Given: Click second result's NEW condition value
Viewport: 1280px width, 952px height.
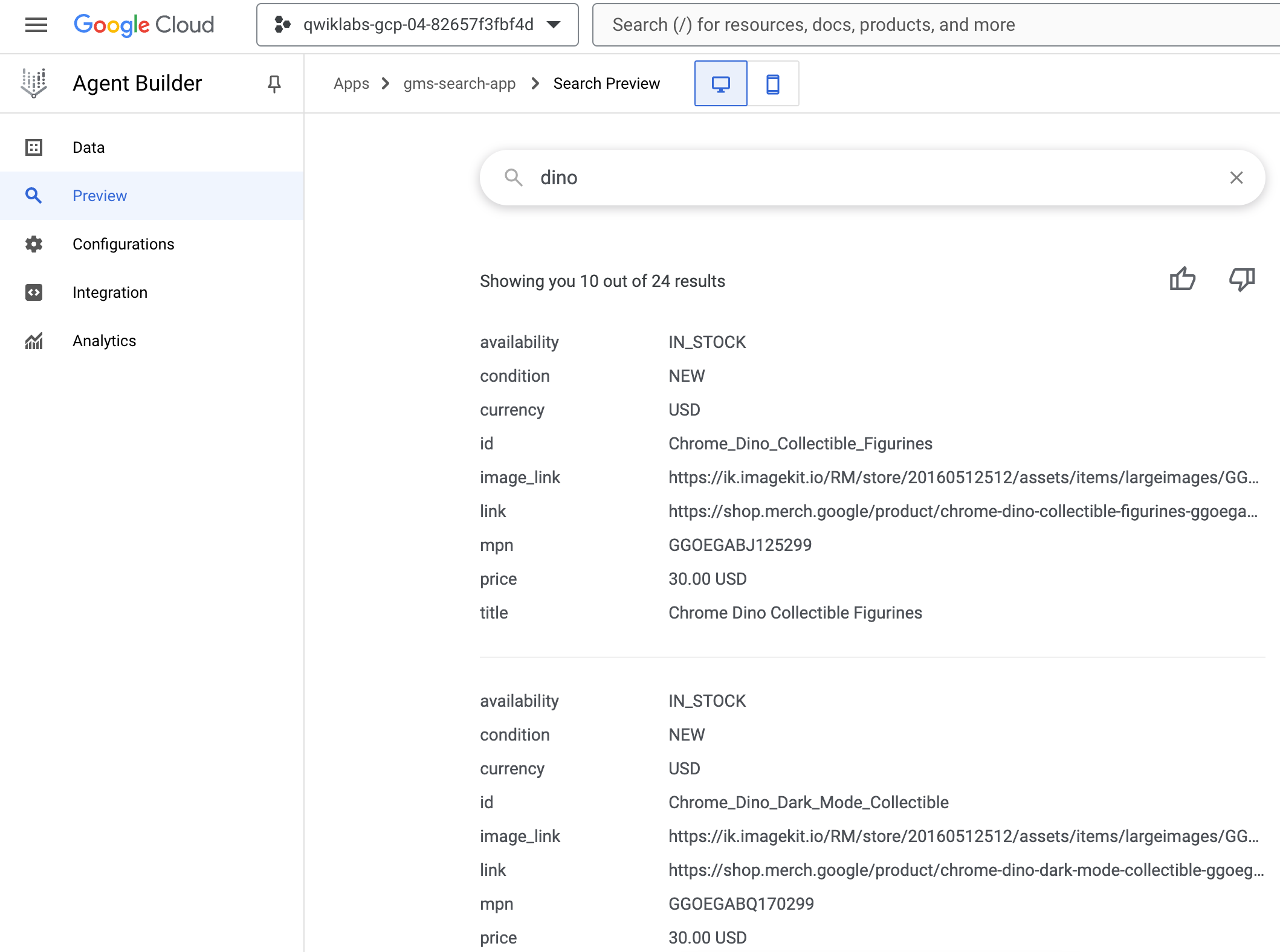Looking at the screenshot, I should [687, 735].
